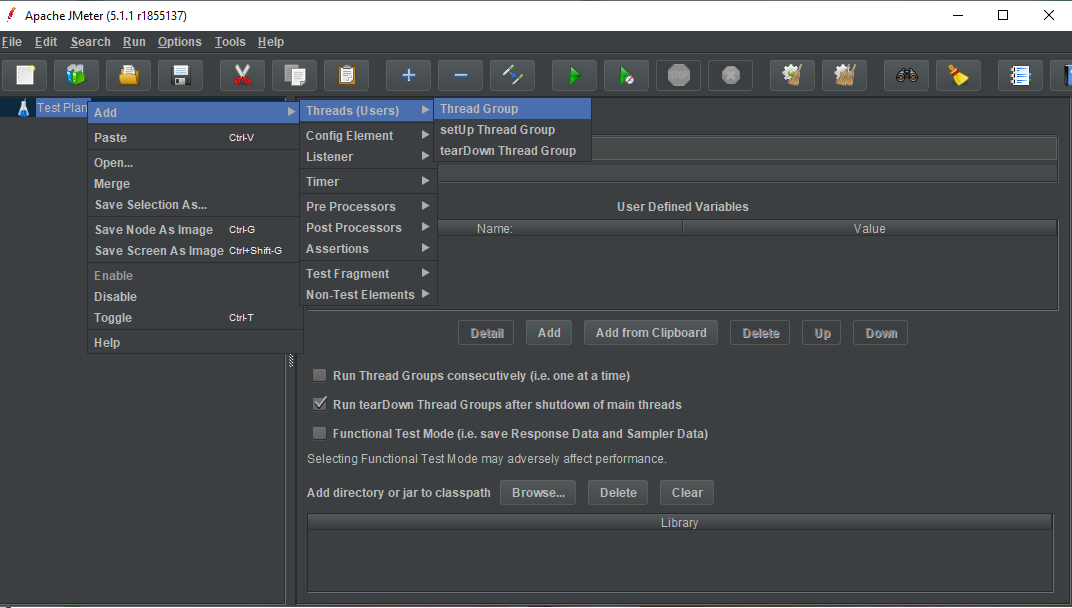Expand all nodes with the plus icon

(408, 75)
